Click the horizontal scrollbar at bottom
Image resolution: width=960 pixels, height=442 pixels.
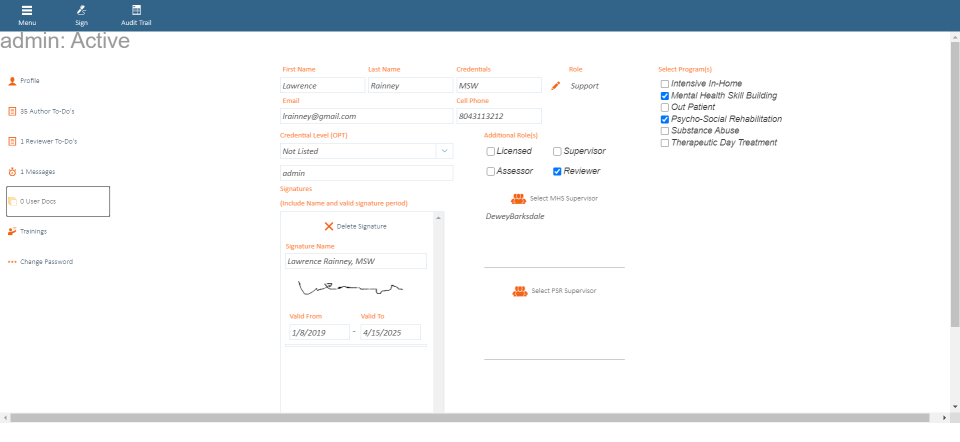tap(470, 417)
